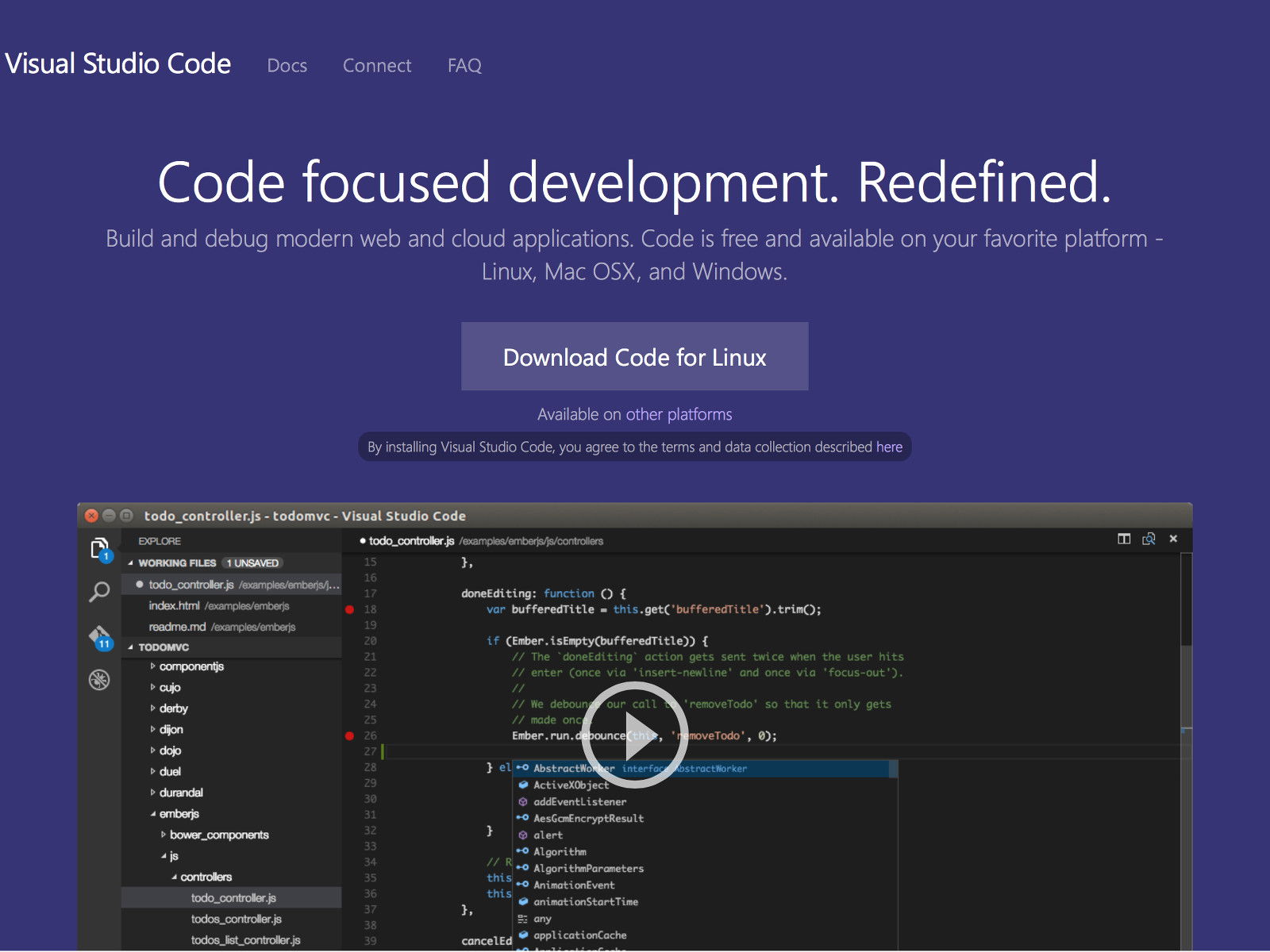Viewport: 1270px width, 952px height.
Task: Open the Search magnifier icon in sidebar
Action: [99, 592]
